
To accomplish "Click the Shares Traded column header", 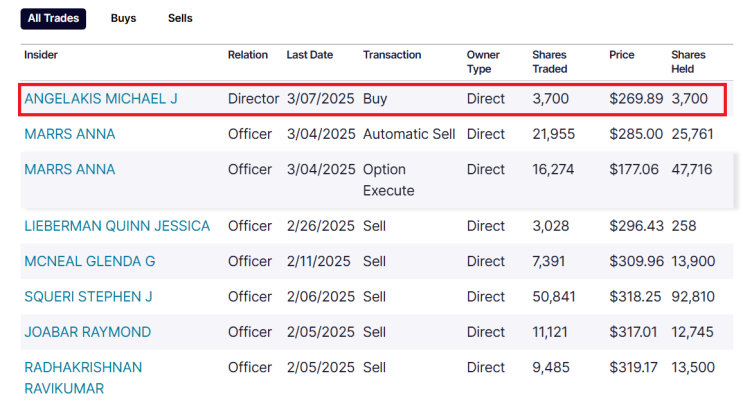I will point(550,61).
